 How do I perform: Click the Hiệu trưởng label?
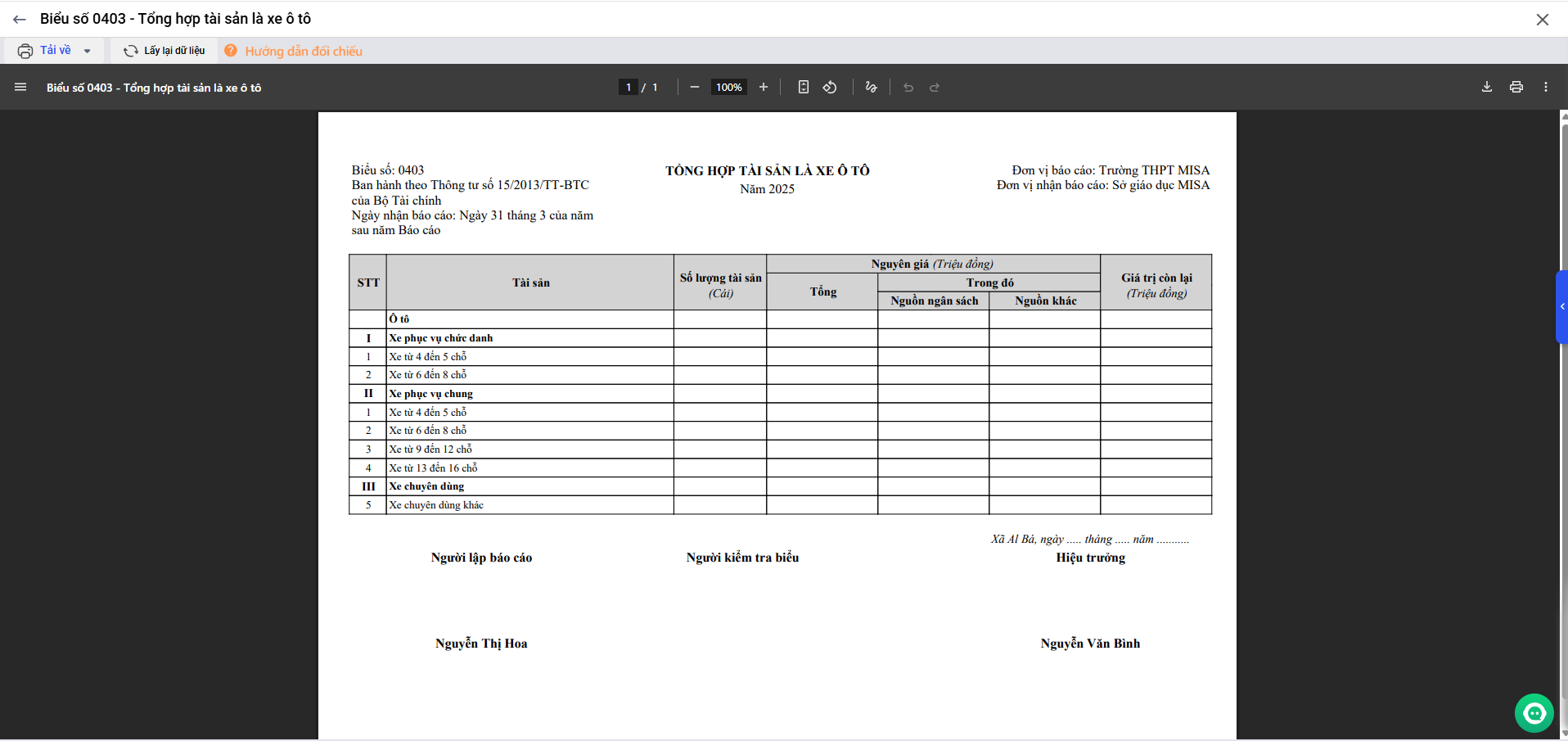[1090, 558]
